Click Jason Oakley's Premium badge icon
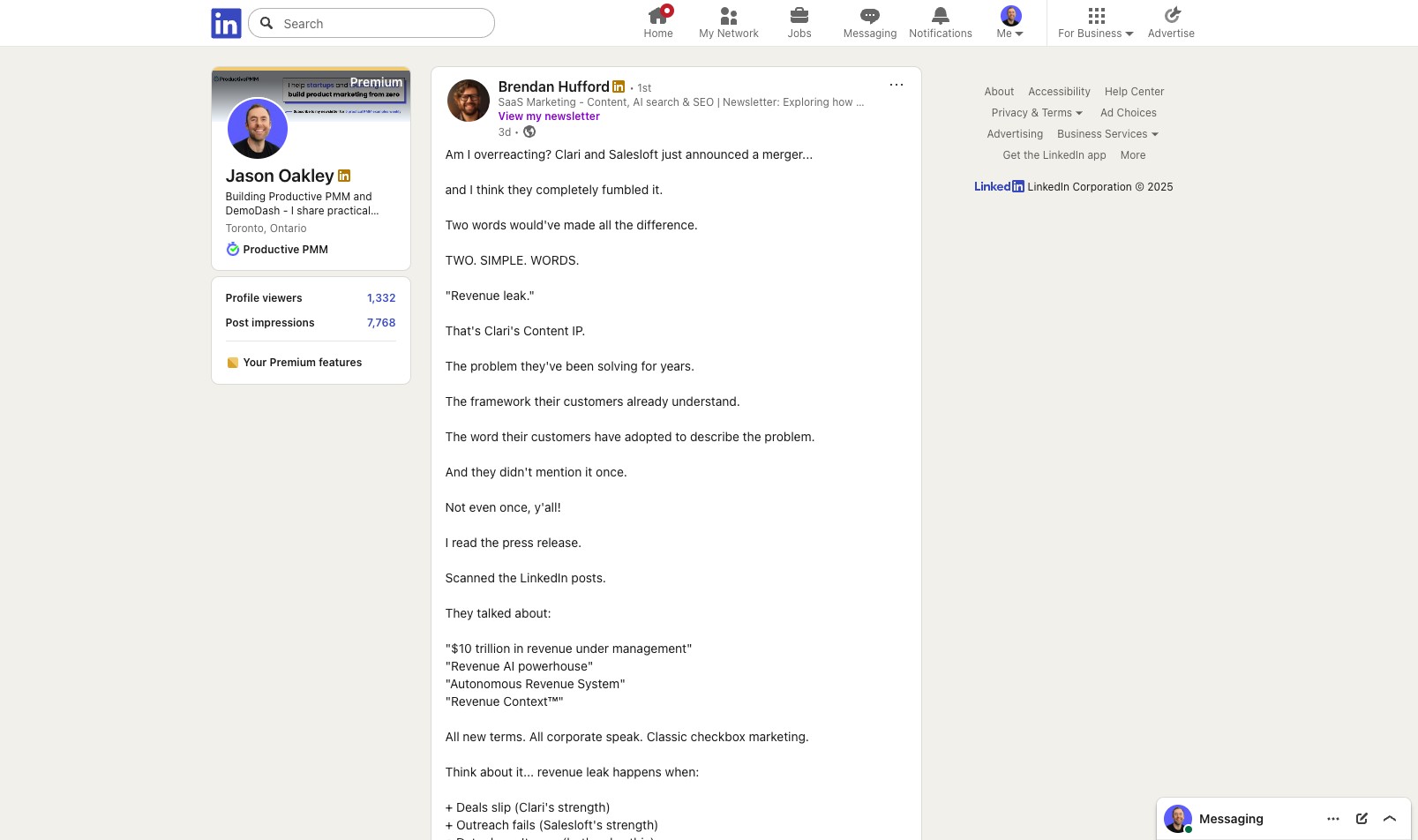The image size is (1418, 840). point(344,176)
